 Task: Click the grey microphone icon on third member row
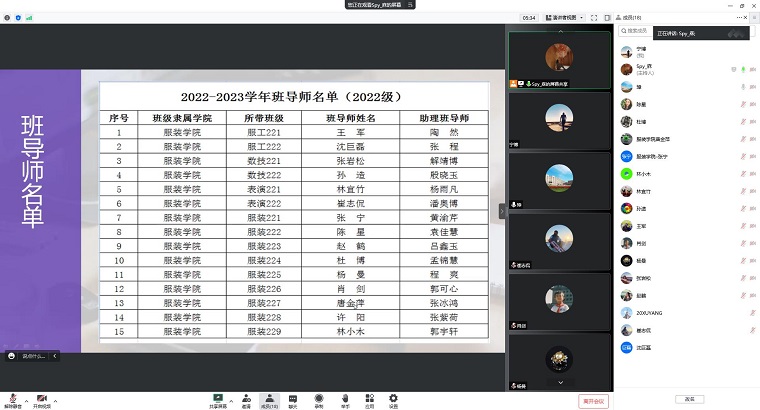tap(743, 87)
